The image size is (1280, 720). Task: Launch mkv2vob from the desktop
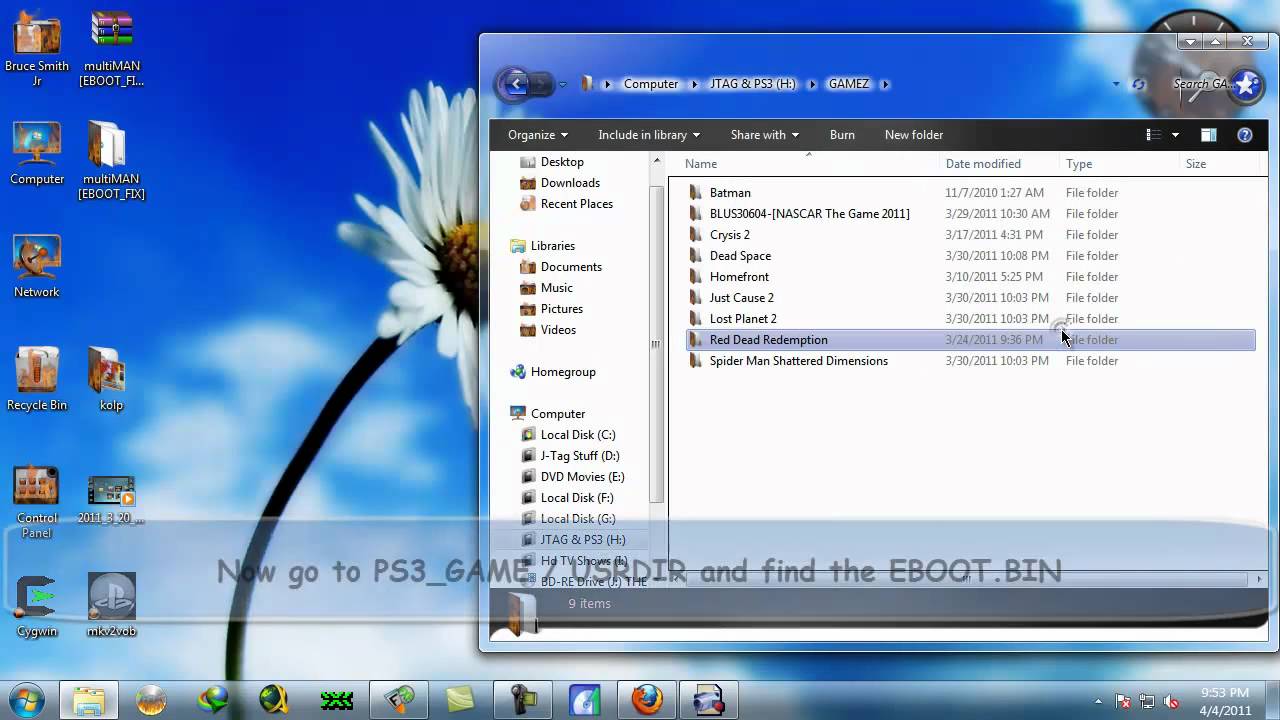111,607
